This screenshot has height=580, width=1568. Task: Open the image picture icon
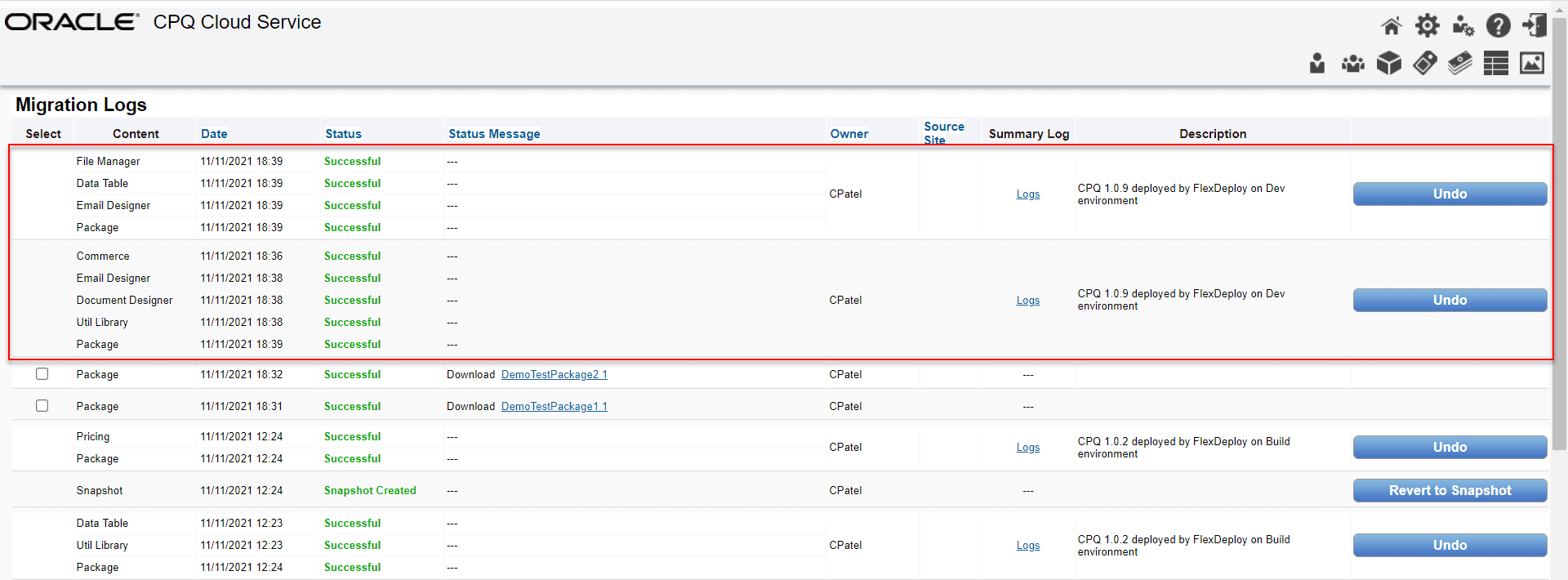pyautogui.click(x=1532, y=63)
